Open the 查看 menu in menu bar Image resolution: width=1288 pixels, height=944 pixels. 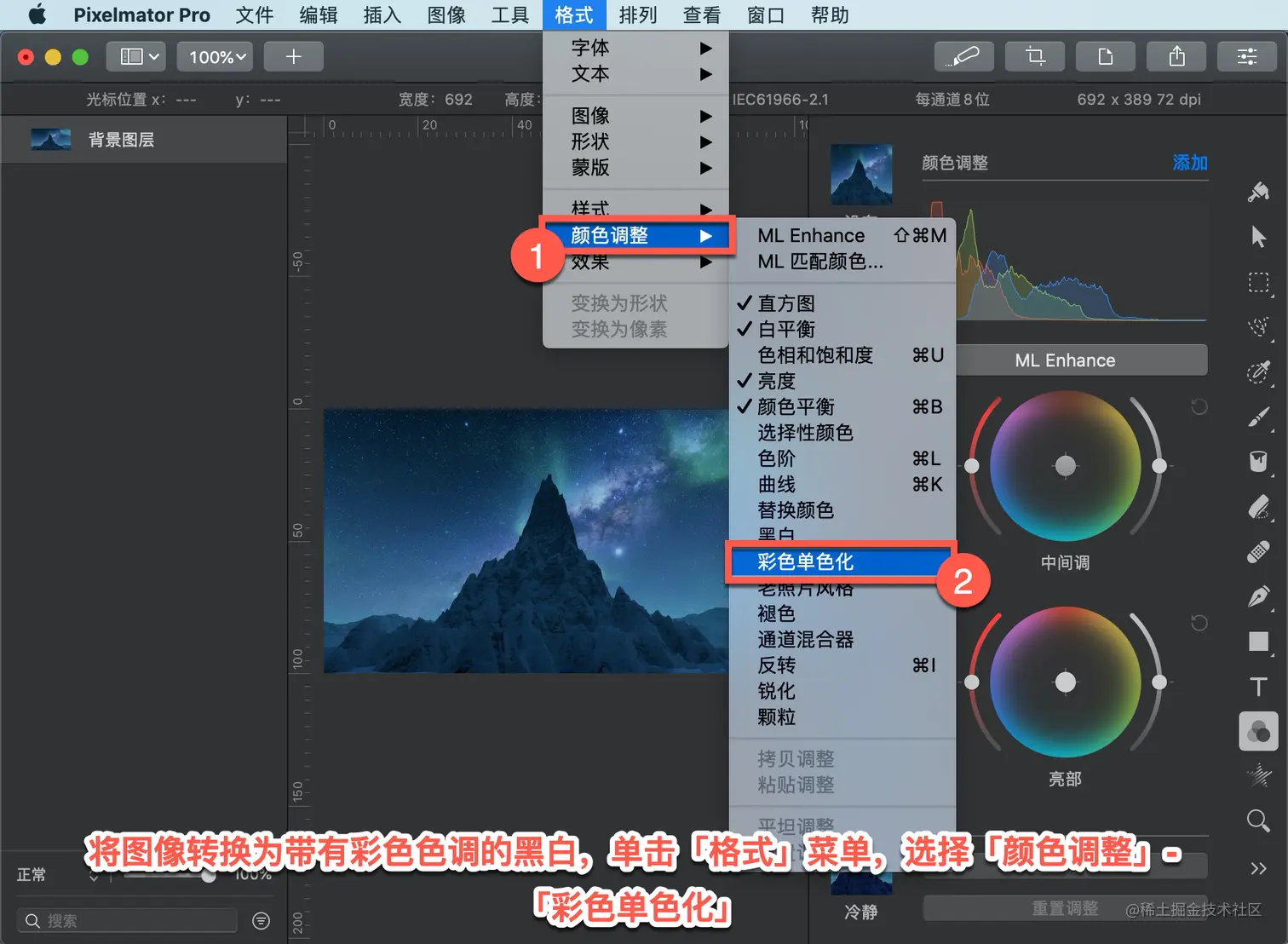click(x=702, y=14)
